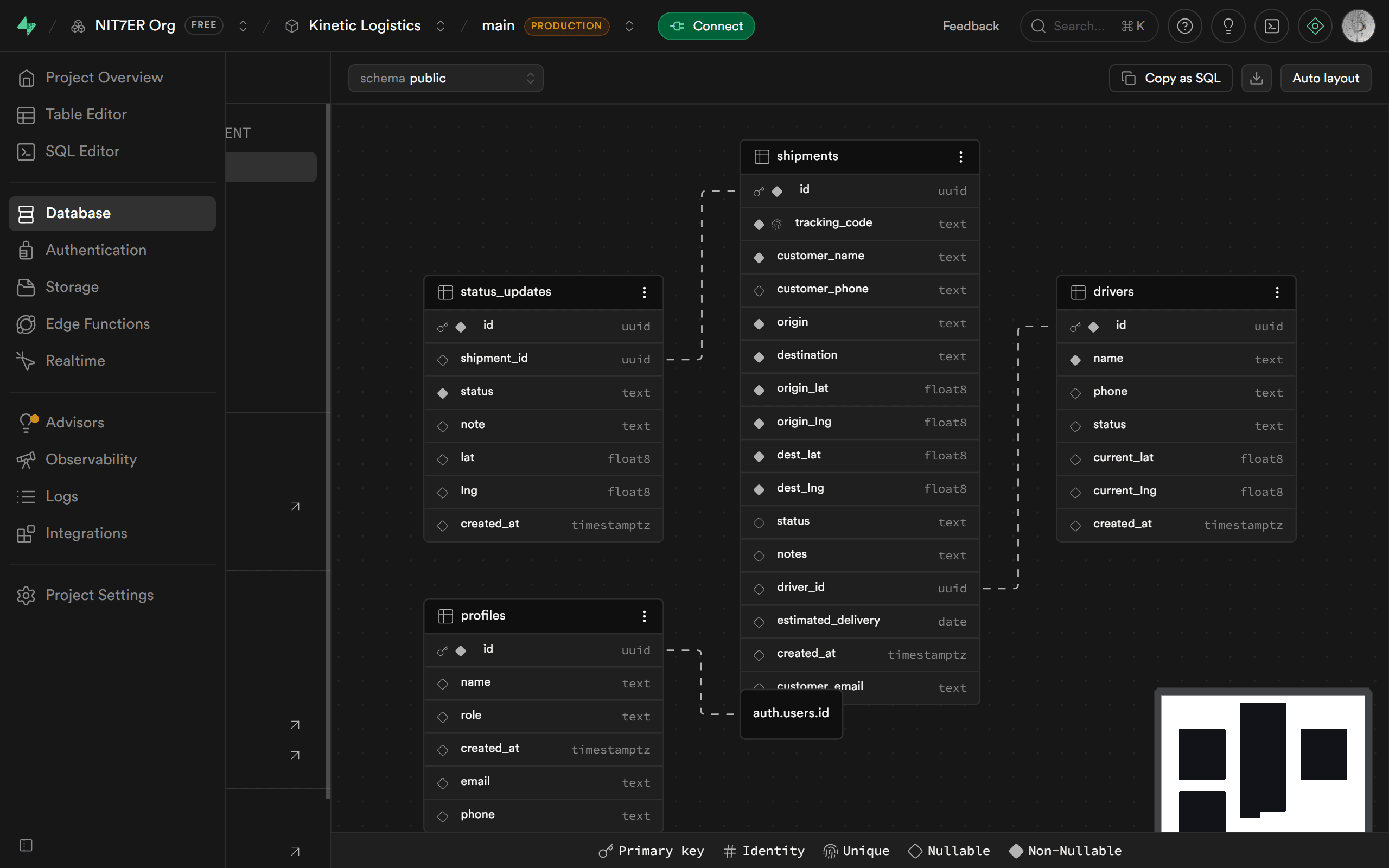The image size is (1389, 868).
Task: Collapse the sidebar using bottom-left icon
Action: [26, 845]
